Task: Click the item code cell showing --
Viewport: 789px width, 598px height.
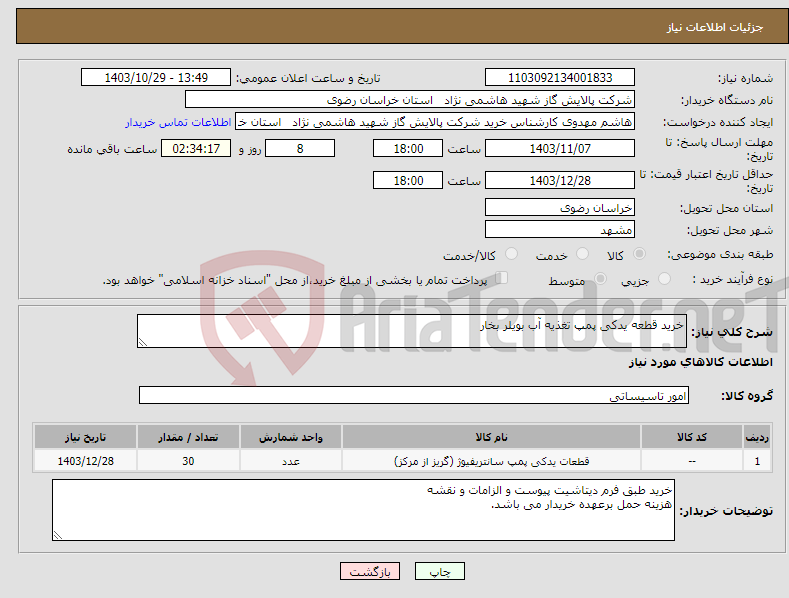Action: tap(692, 461)
